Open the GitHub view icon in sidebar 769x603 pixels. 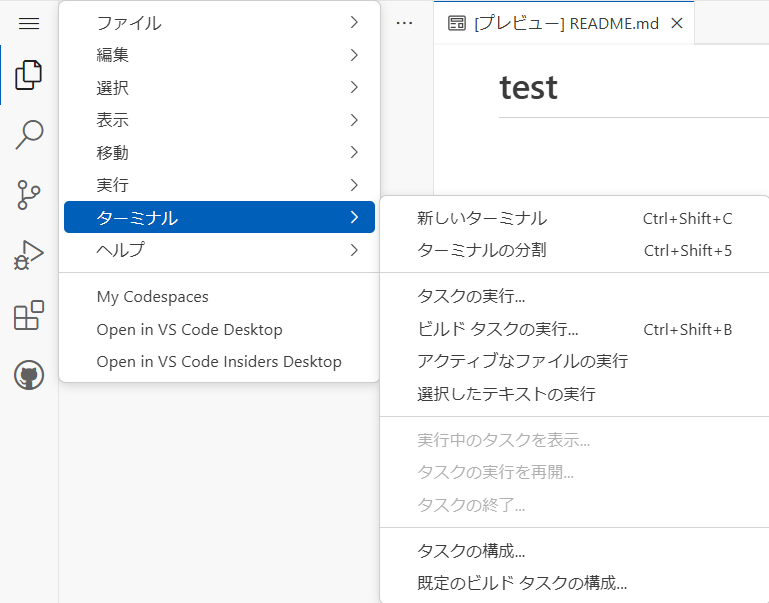tap(29, 375)
